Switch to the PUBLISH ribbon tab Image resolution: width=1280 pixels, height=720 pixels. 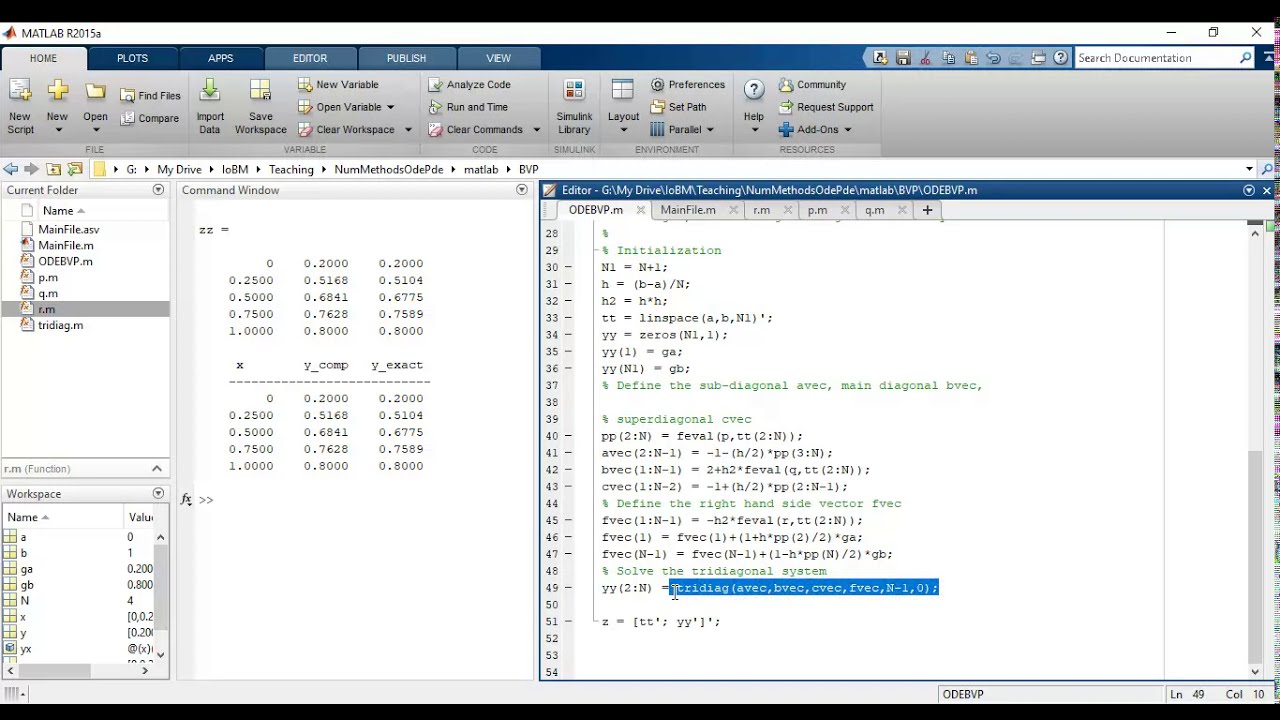[406, 58]
